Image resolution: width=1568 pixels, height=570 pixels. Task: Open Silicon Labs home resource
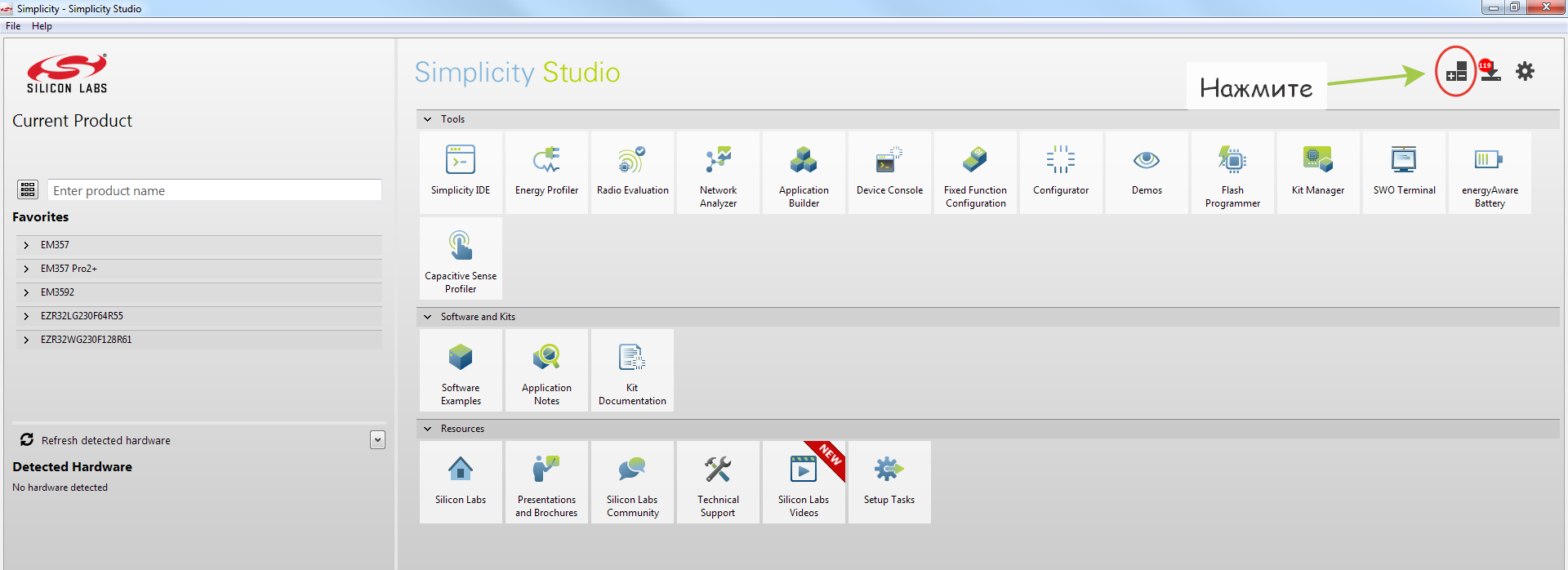[x=461, y=482]
